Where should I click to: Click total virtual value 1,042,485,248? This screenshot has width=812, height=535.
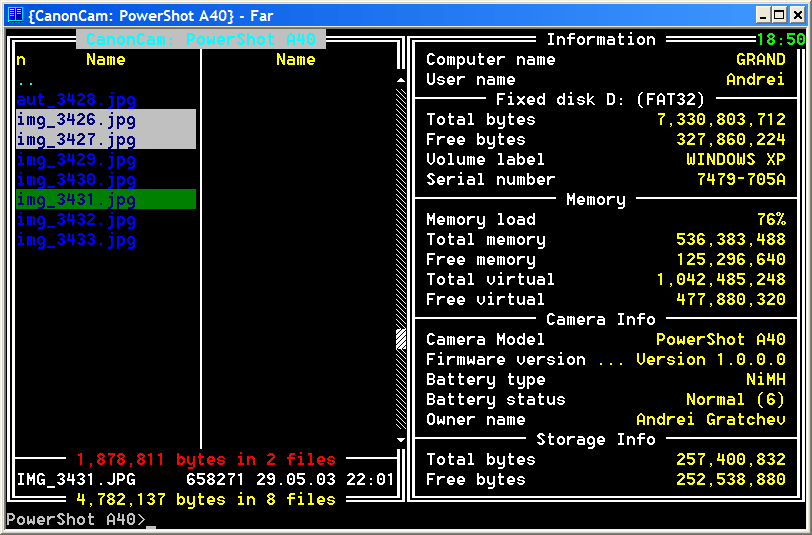(721, 280)
